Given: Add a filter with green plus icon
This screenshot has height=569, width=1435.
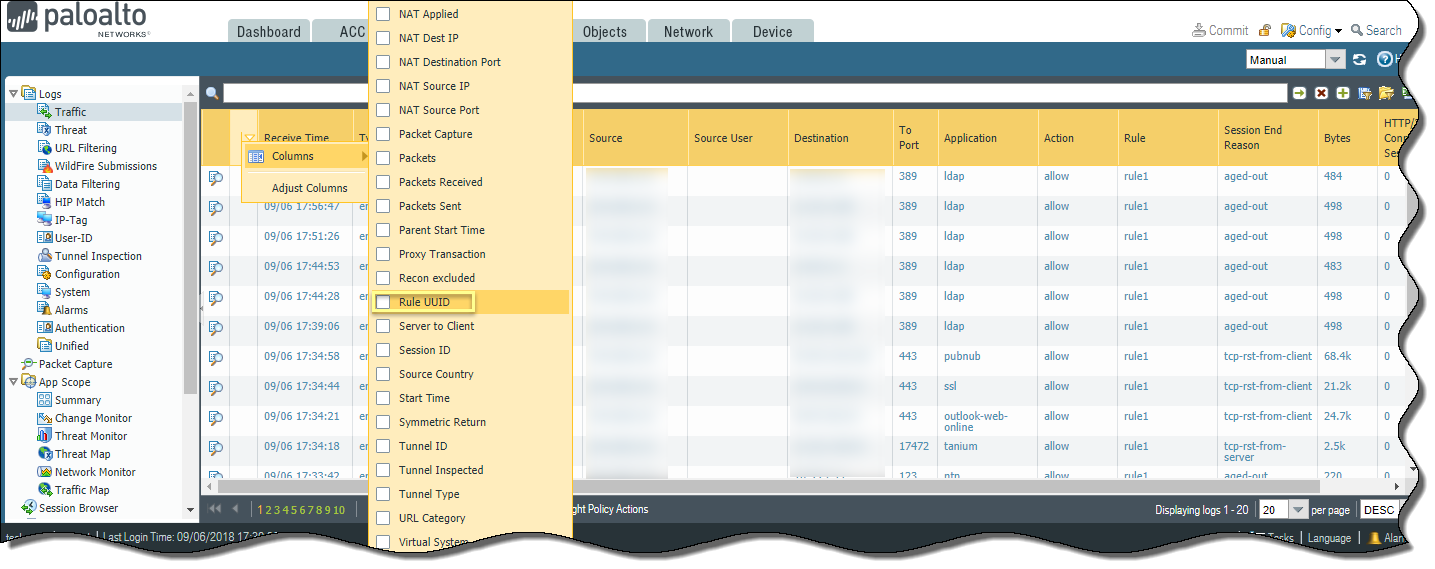Looking at the screenshot, I should coord(1343,93).
